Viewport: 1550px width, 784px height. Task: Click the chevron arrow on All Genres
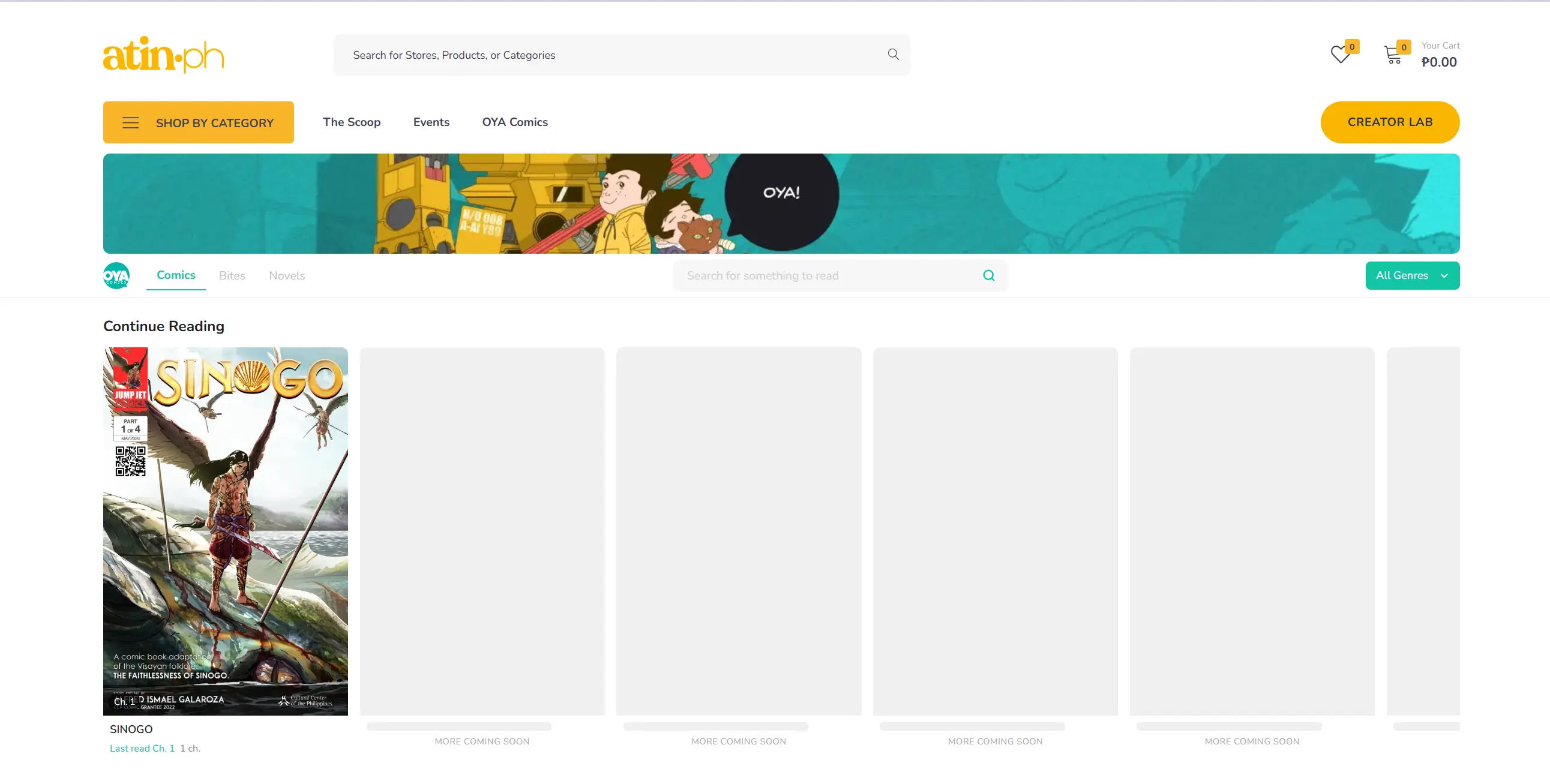click(1444, 275)
